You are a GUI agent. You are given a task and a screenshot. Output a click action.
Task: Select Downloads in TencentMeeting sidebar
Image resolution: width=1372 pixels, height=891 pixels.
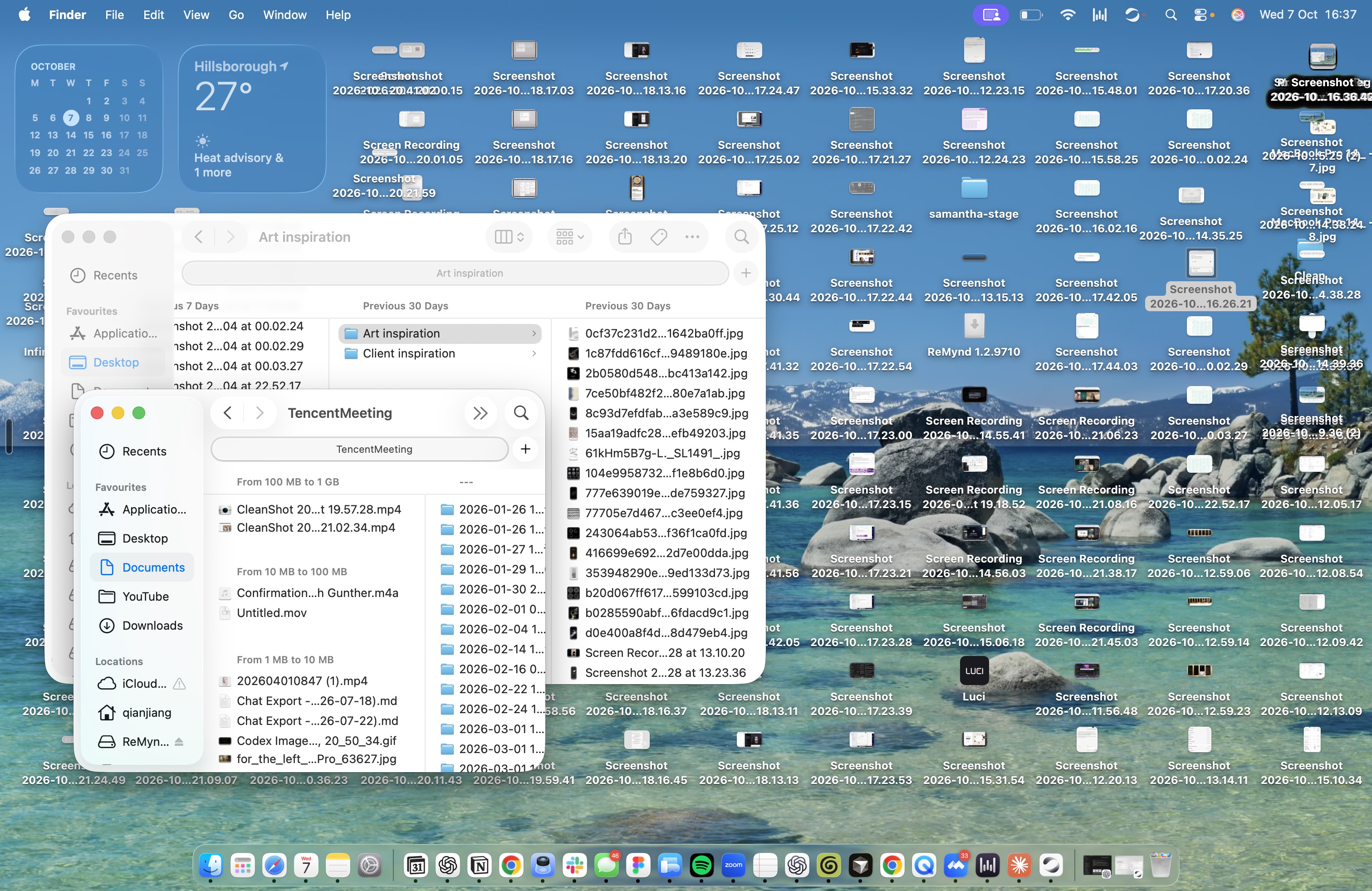(x=142, y=625)
